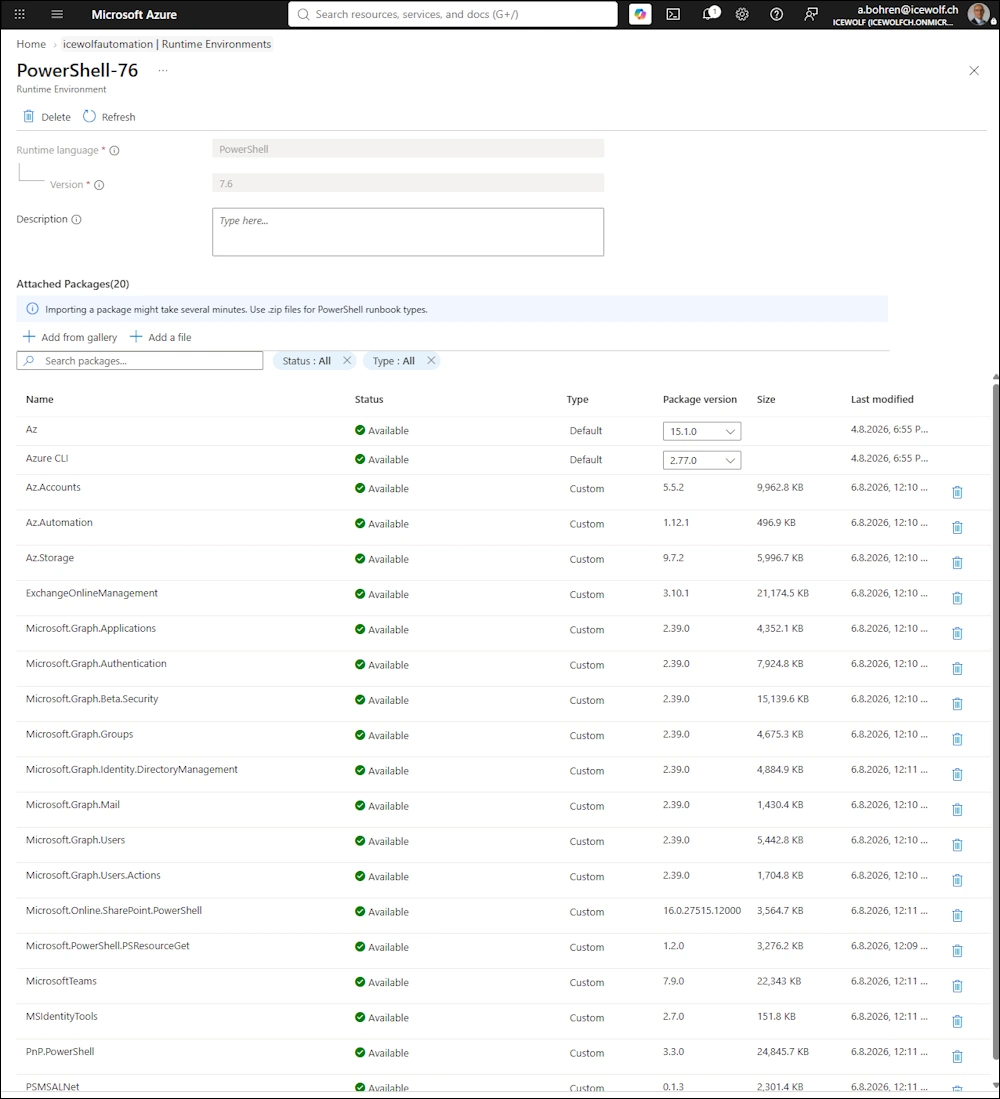Open portal settings gear
1000x1099 pixels.
742,14
